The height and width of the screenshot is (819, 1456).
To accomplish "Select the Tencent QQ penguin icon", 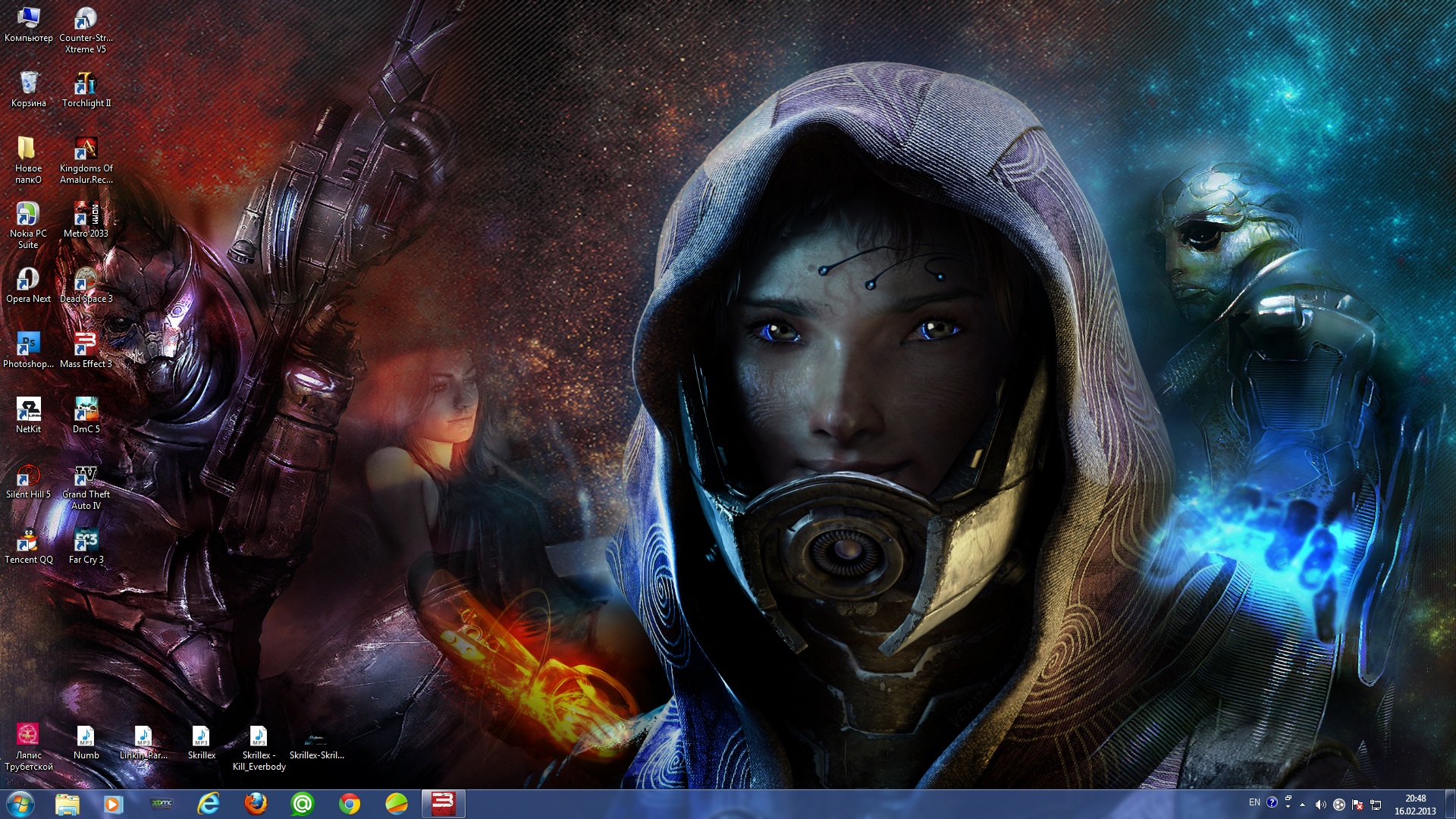I will [x=28, y=541].
